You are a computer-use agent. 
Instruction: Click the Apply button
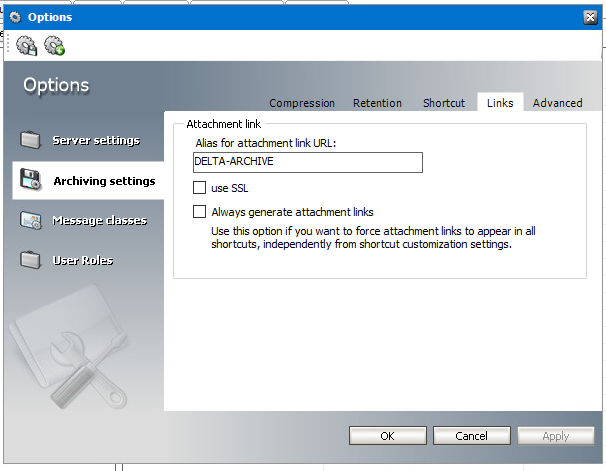[556, 436]
